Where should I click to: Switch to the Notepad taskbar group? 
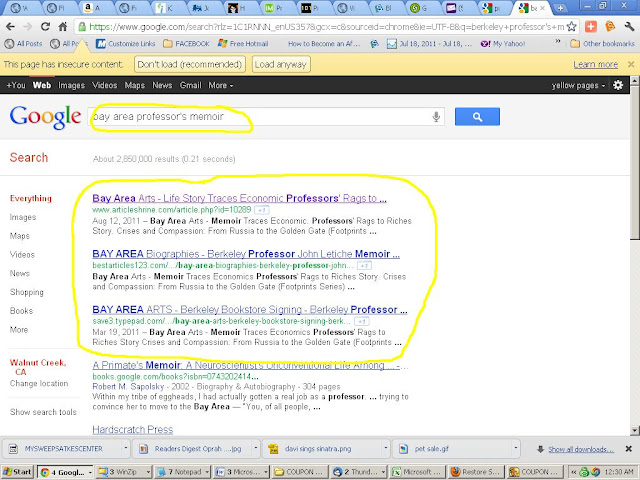183,472
